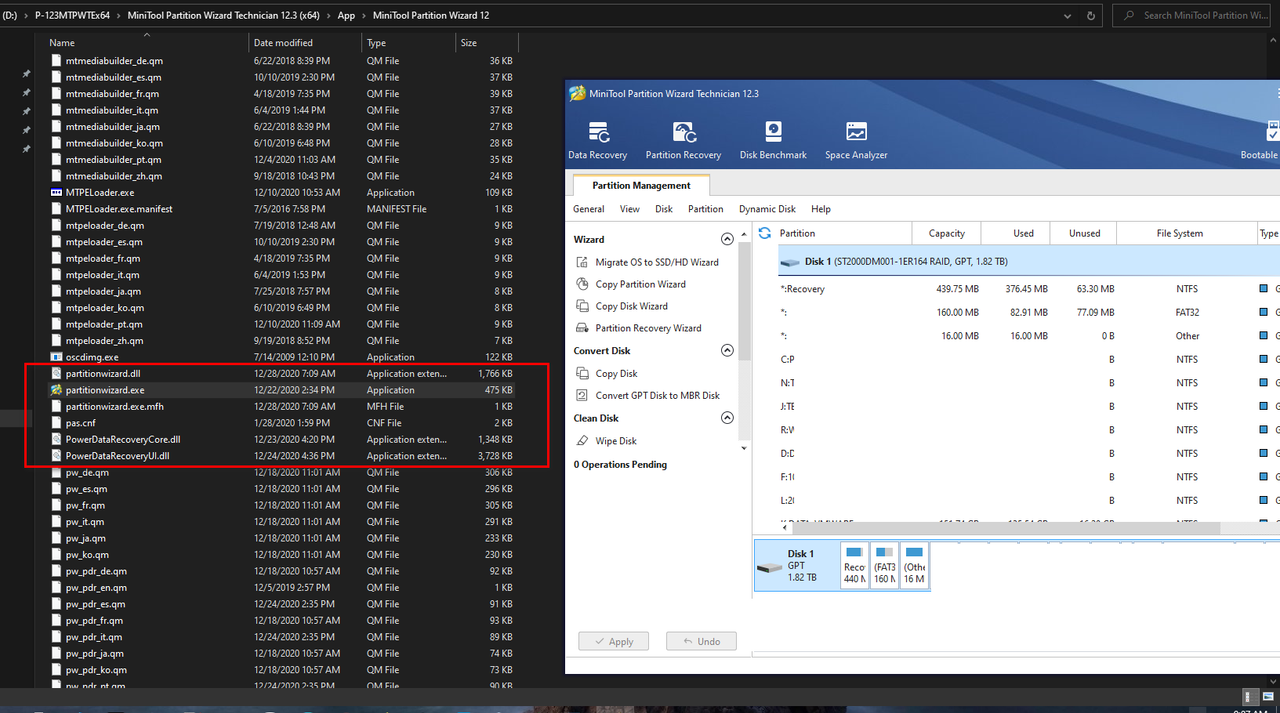Select Copy Disk under Convert Disk
The width and height of the screenshot is (1280, 713).
pos(607,373)
